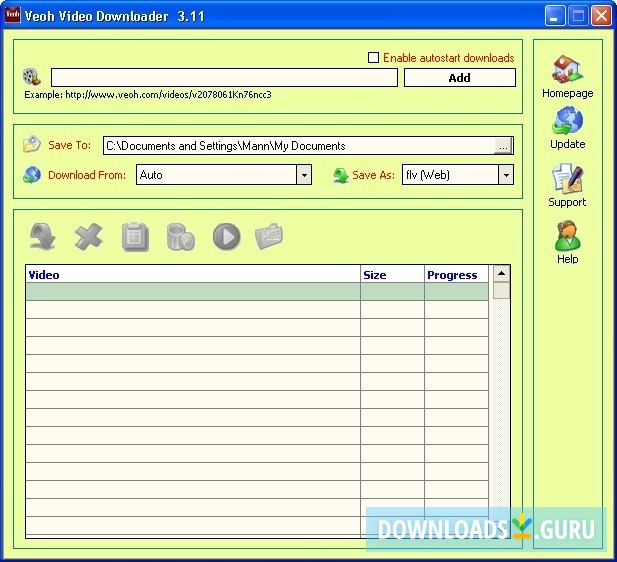Enable autostart downloads checkbox
The width and height of the screenshot is (617, 562).
(x=373, y=57)
